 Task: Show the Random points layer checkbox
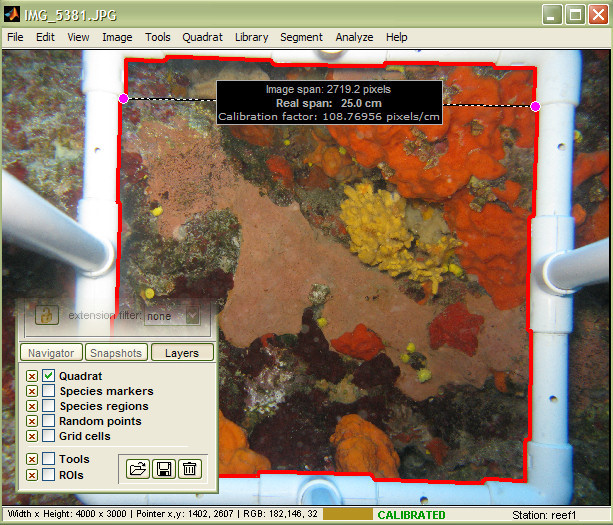click(x=48, y=421)
